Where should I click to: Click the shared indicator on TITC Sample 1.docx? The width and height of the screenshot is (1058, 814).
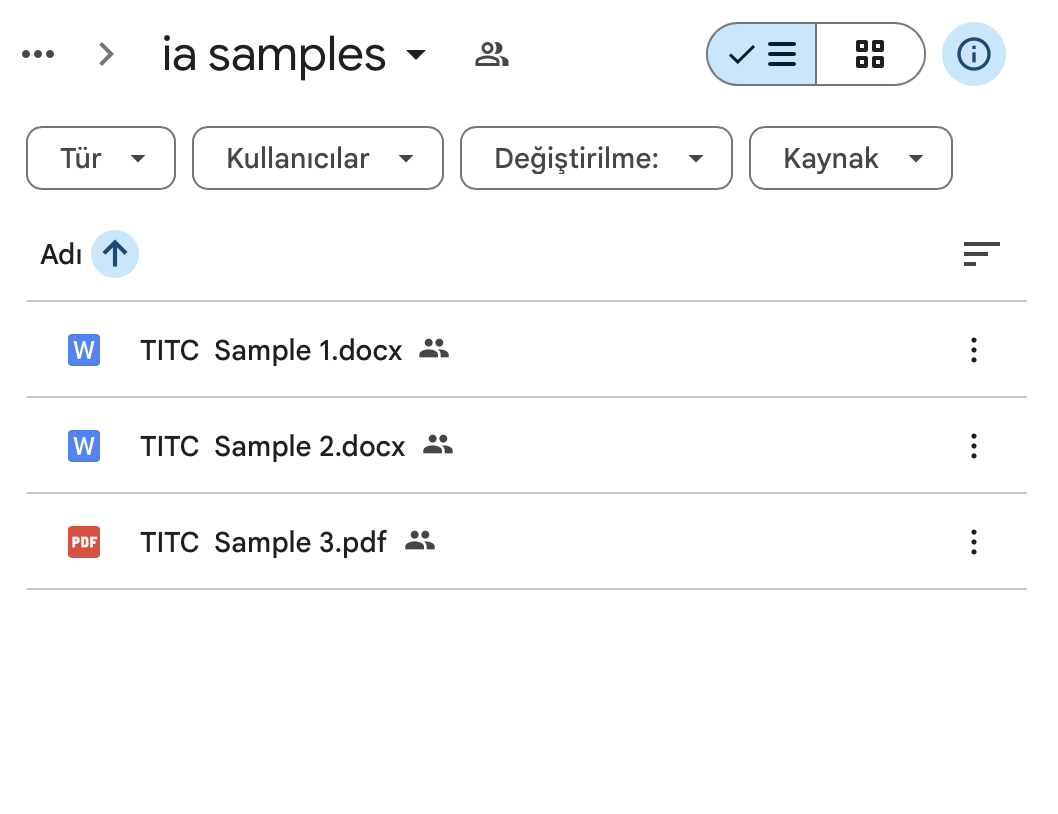[x=434, y=350]
